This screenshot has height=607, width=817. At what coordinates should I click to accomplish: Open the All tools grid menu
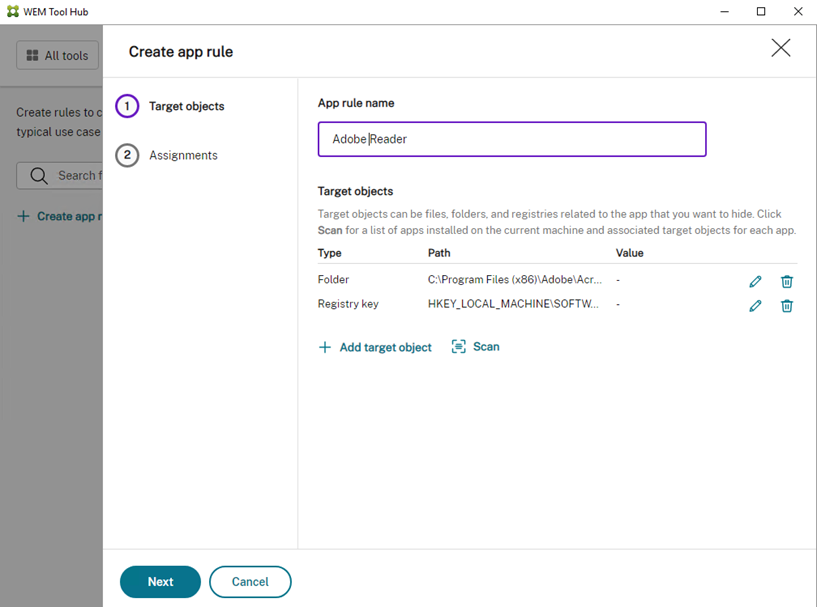58,56
